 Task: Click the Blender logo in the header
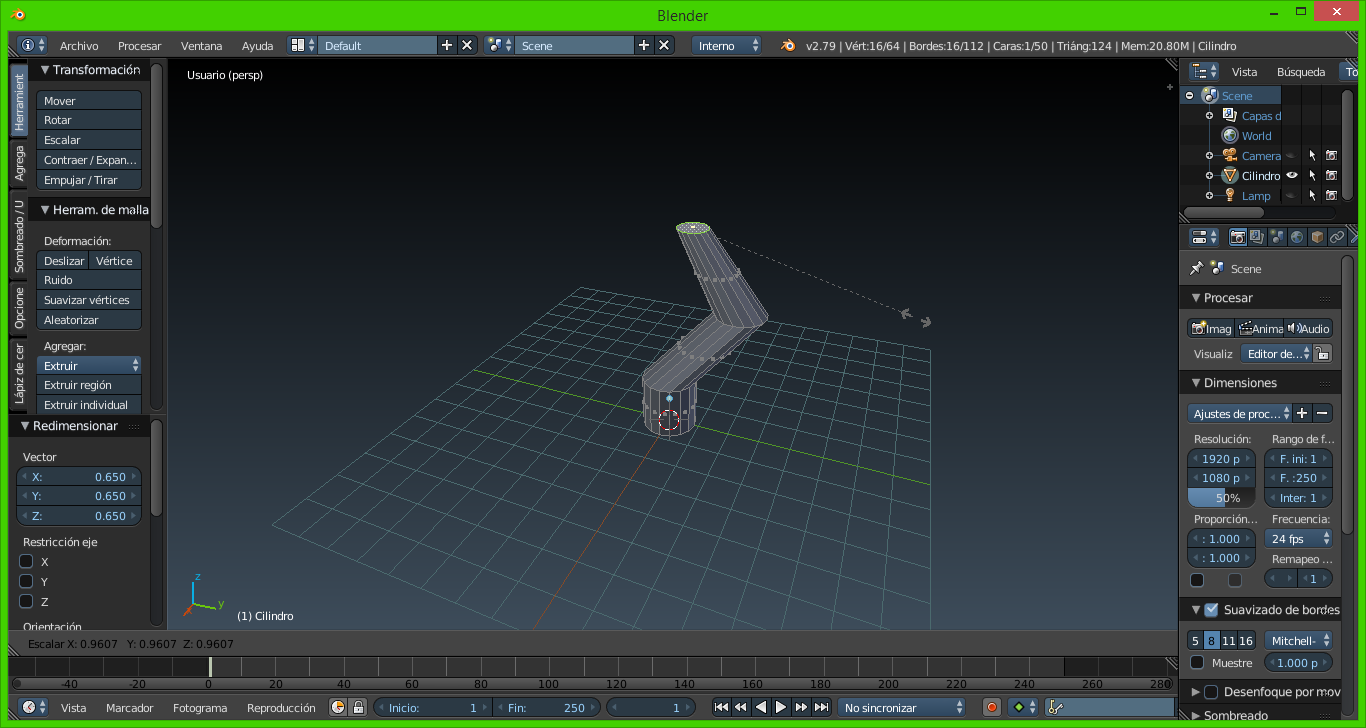coord(789,46)
